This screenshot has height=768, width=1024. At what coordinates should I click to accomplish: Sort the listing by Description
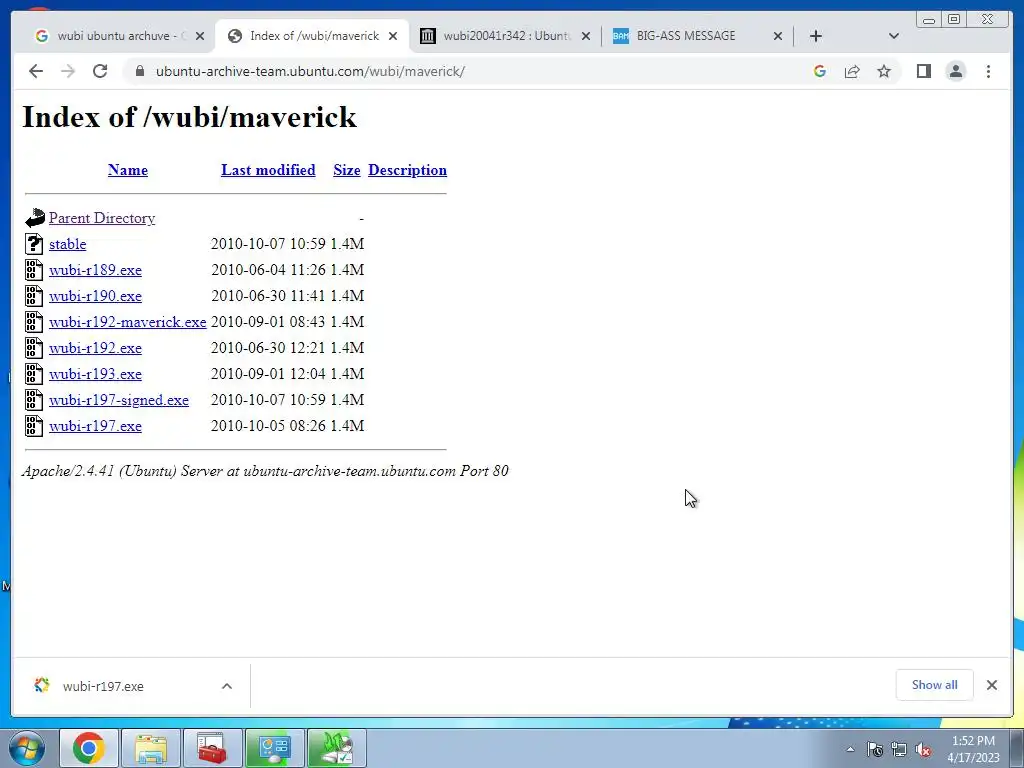[x=408, y=170]
